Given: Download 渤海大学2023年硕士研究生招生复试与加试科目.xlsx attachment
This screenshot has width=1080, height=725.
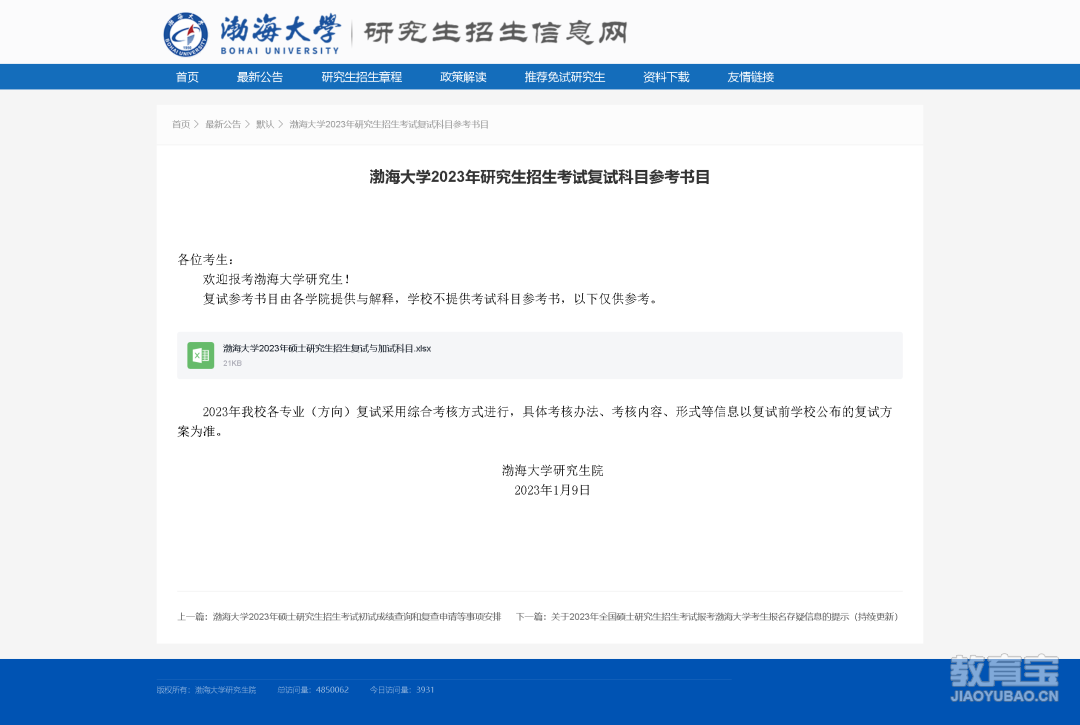Looking at the screenshot, I should 327,348.
